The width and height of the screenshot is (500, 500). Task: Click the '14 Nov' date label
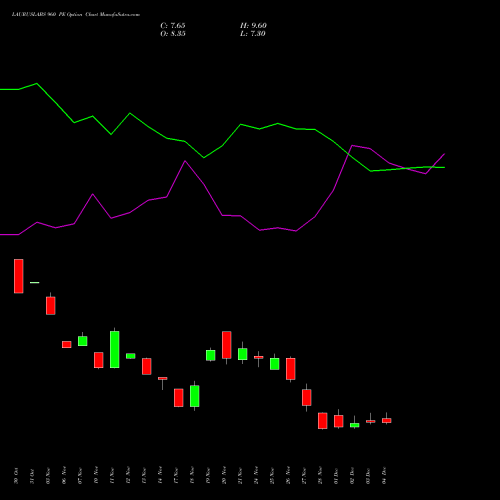(160, 476)
